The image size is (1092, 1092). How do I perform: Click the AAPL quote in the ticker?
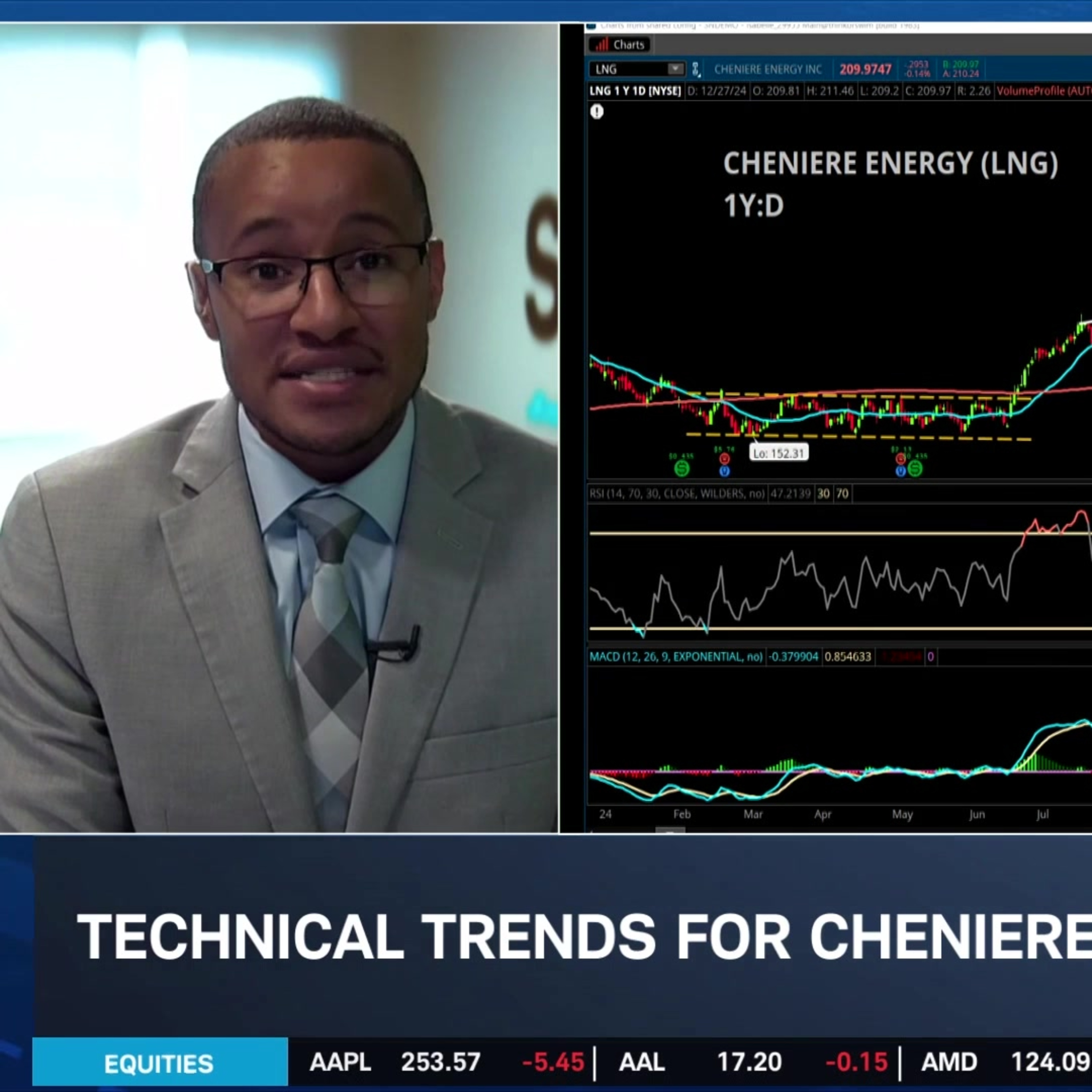pyautogui.click(x=340, y=1063)
